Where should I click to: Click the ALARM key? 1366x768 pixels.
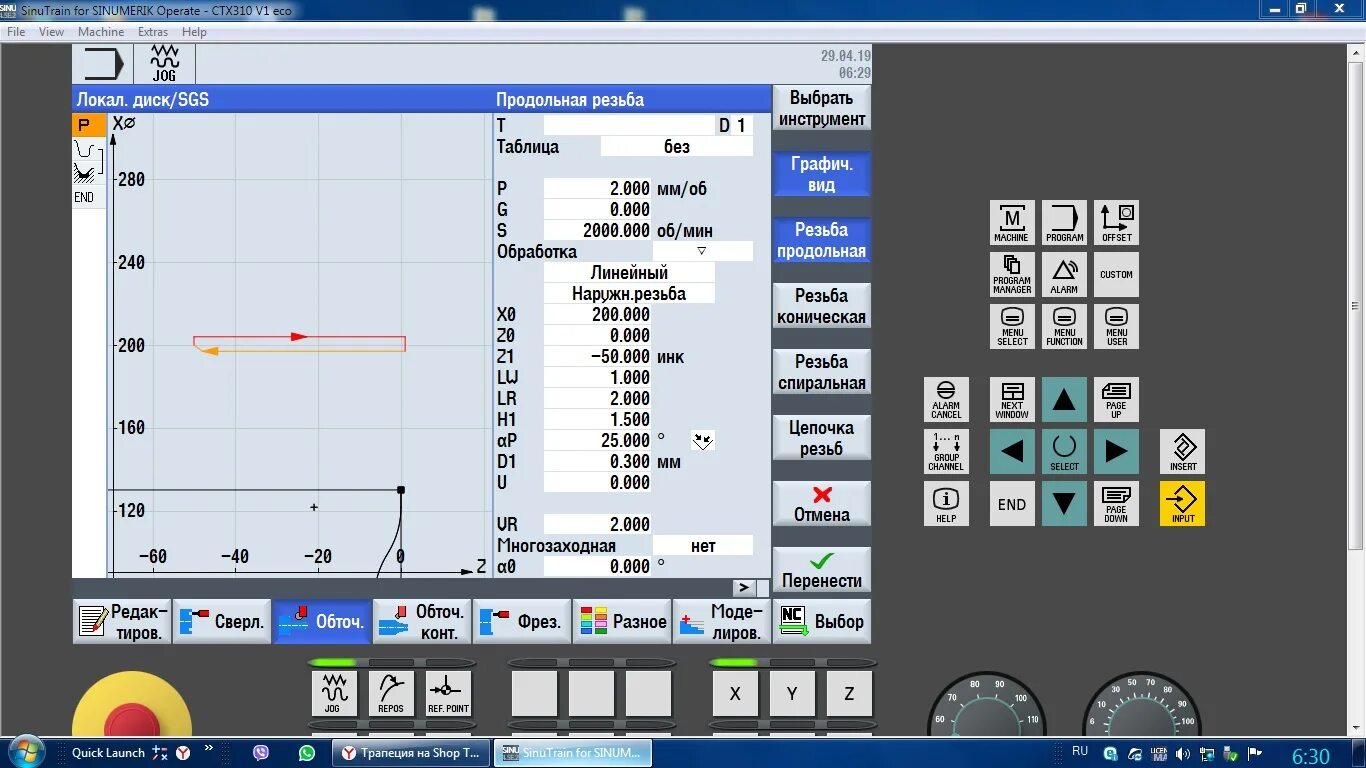click(1064, 274)
